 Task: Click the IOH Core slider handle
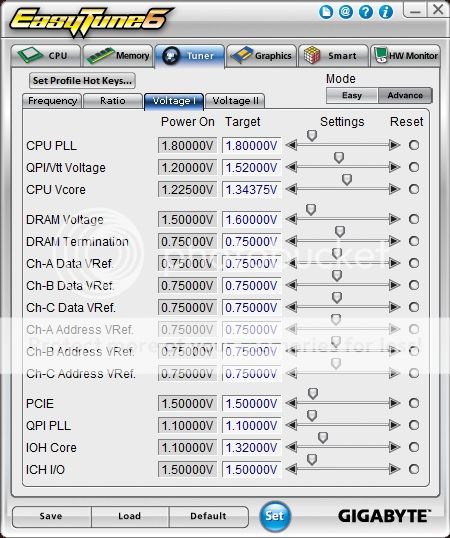(x=323, y=437)
